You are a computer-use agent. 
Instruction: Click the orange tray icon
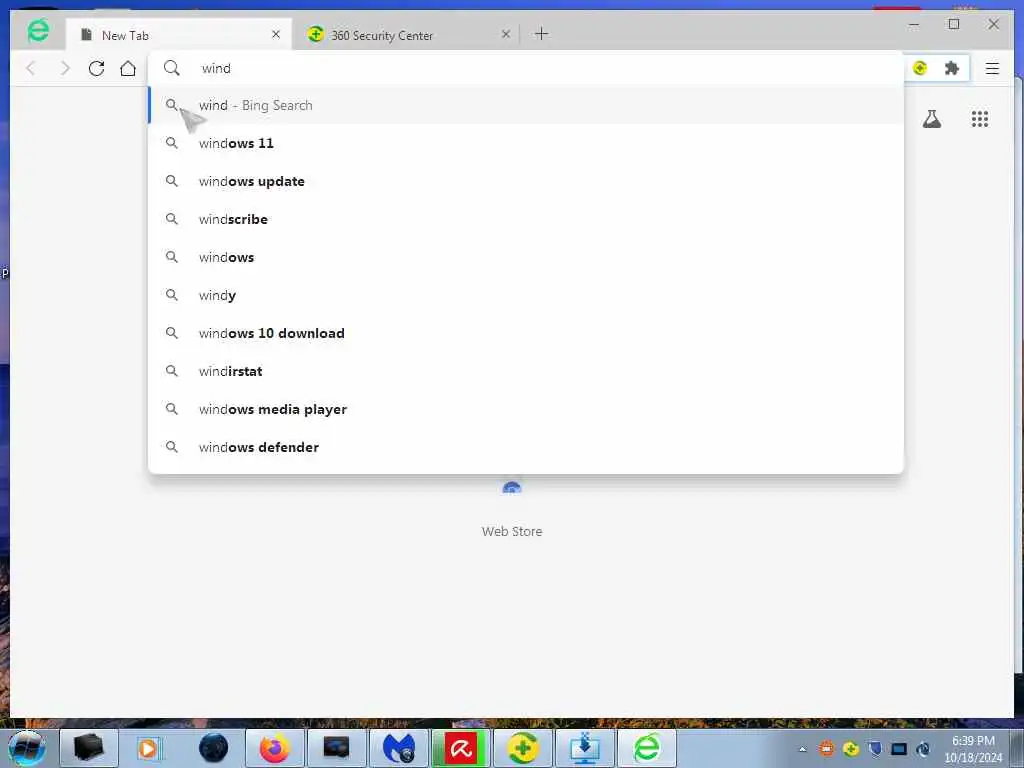[x=827, y=749]
